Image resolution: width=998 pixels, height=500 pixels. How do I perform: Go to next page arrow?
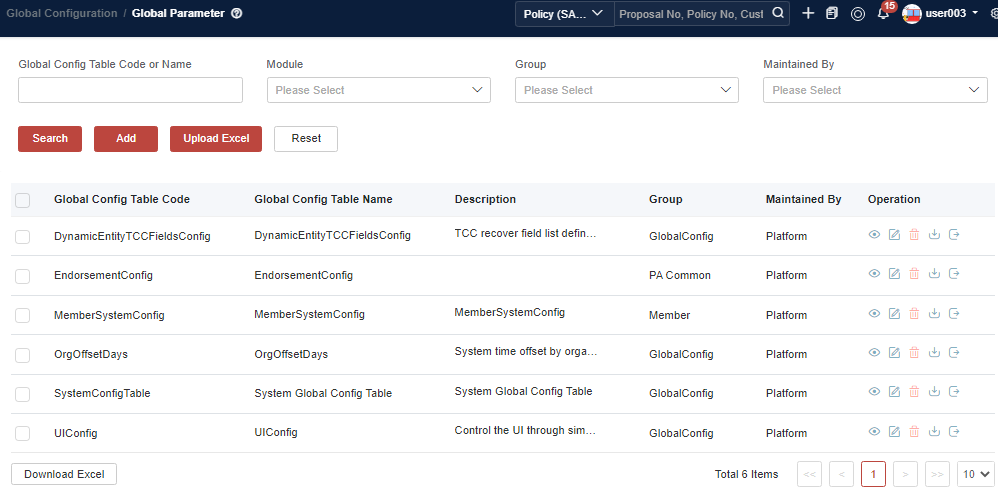pos(905,474)
